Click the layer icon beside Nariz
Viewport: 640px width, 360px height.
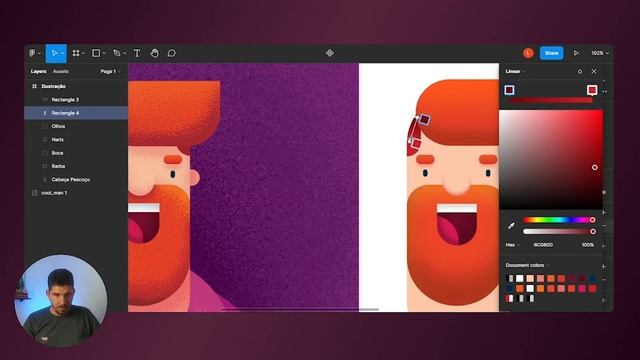point(45,140)
